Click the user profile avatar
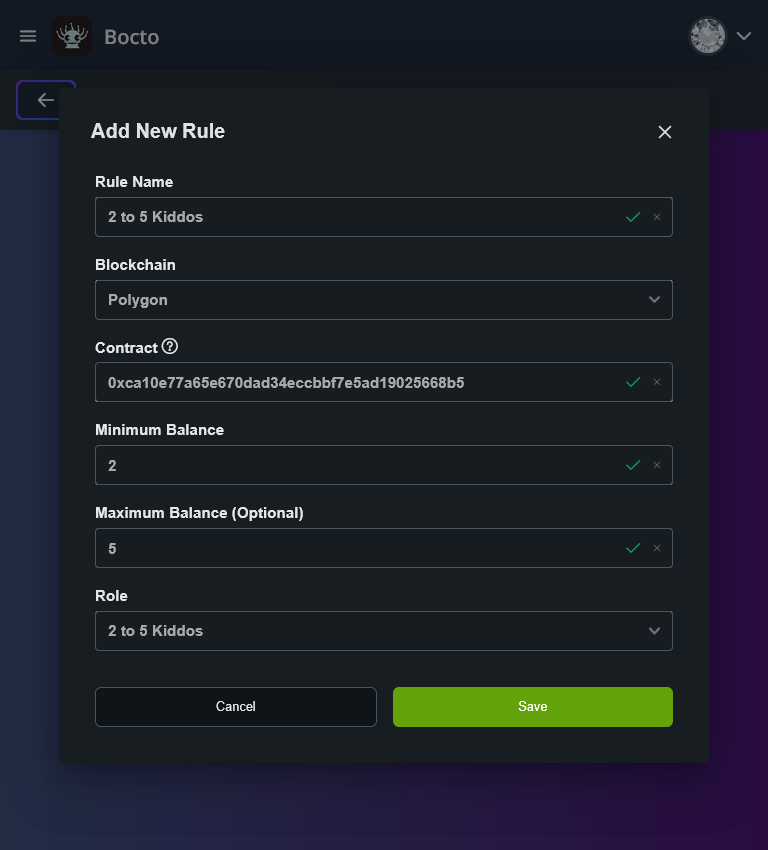The width and height of the screenshot is (768, 850). [x=707, y=37]
